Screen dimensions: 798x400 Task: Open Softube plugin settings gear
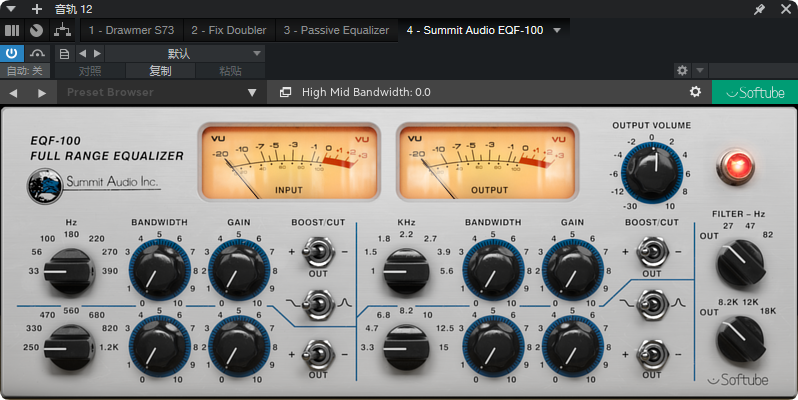(x=695, y=92)
